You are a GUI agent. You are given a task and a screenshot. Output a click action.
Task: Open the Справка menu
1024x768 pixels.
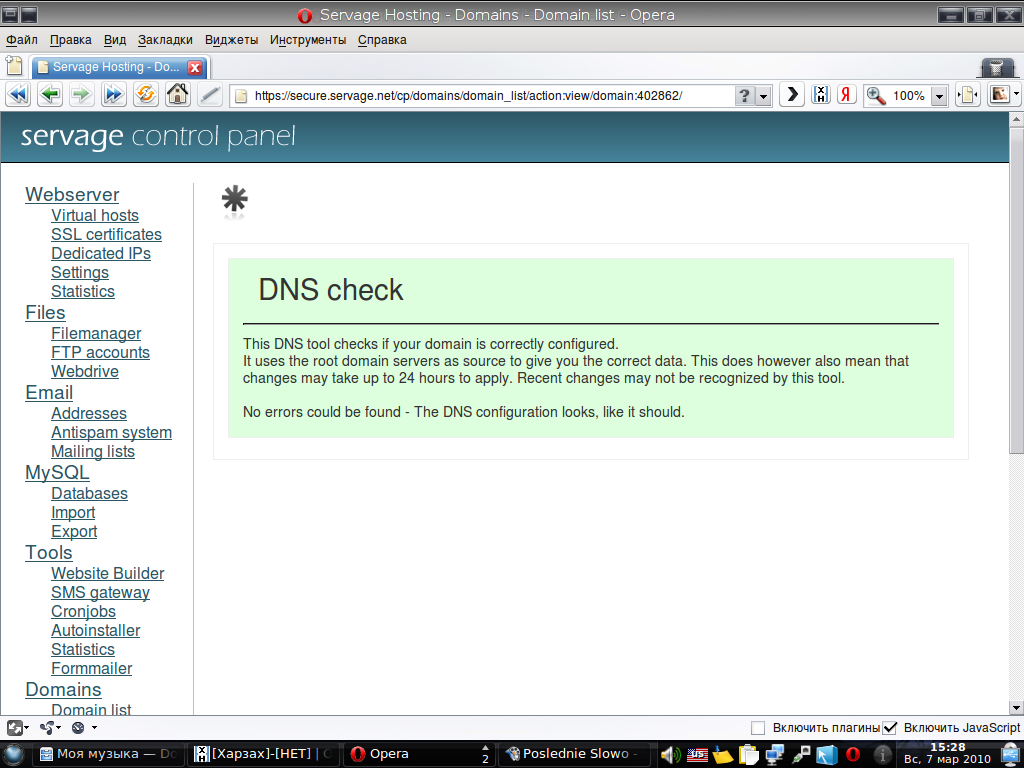tap(382, 40)
